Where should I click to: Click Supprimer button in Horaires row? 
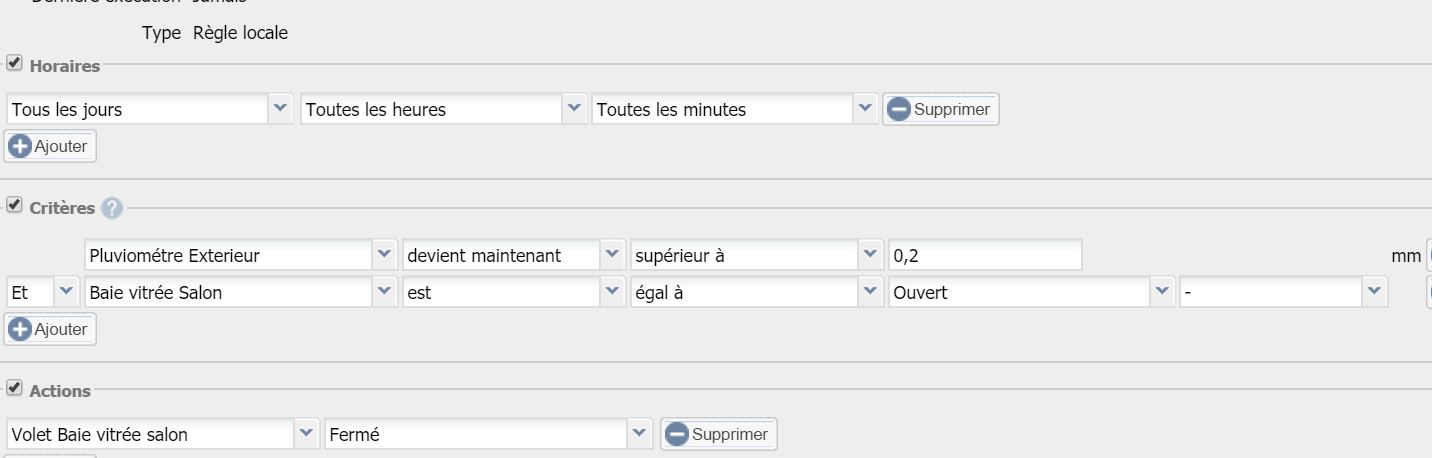(x=940, y=109)
